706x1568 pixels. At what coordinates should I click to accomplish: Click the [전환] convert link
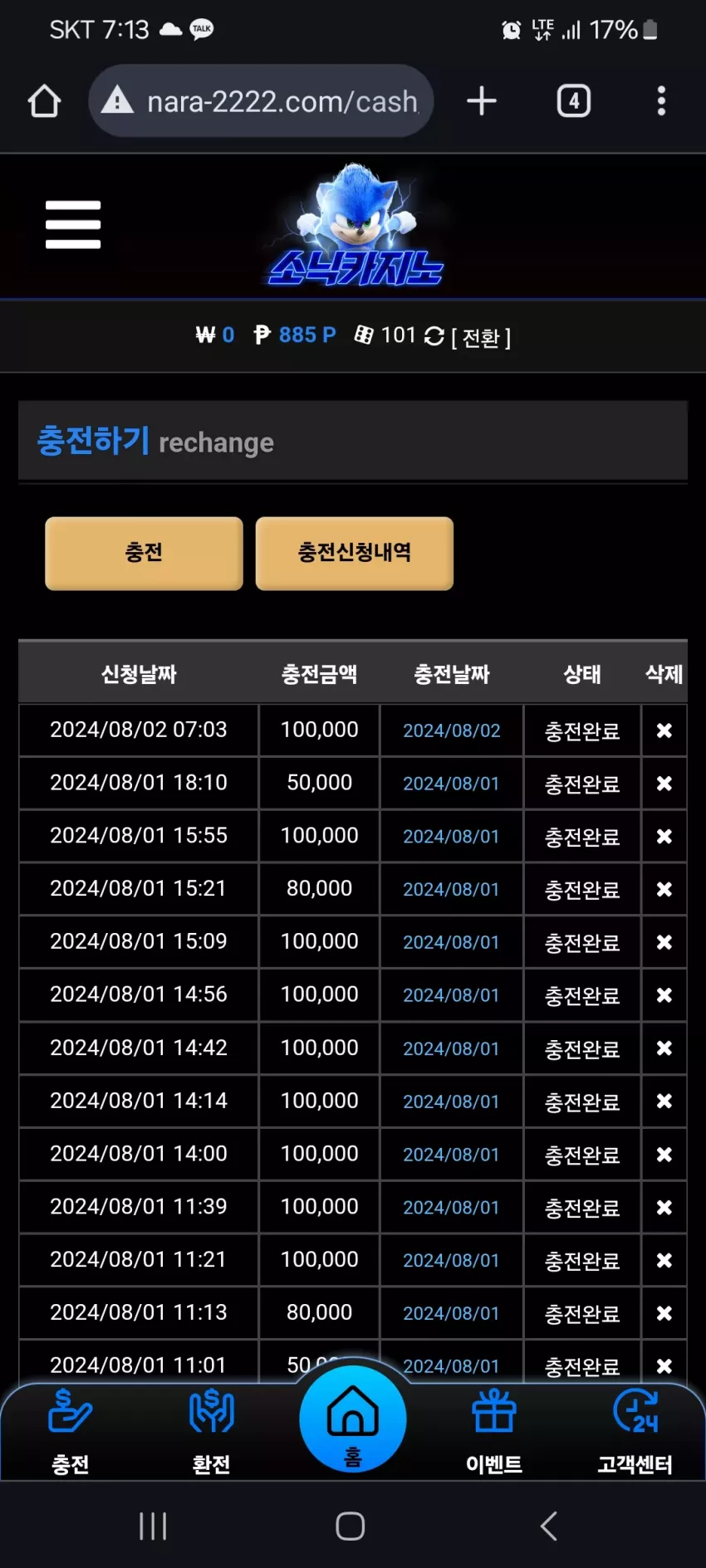click(481, 337)
